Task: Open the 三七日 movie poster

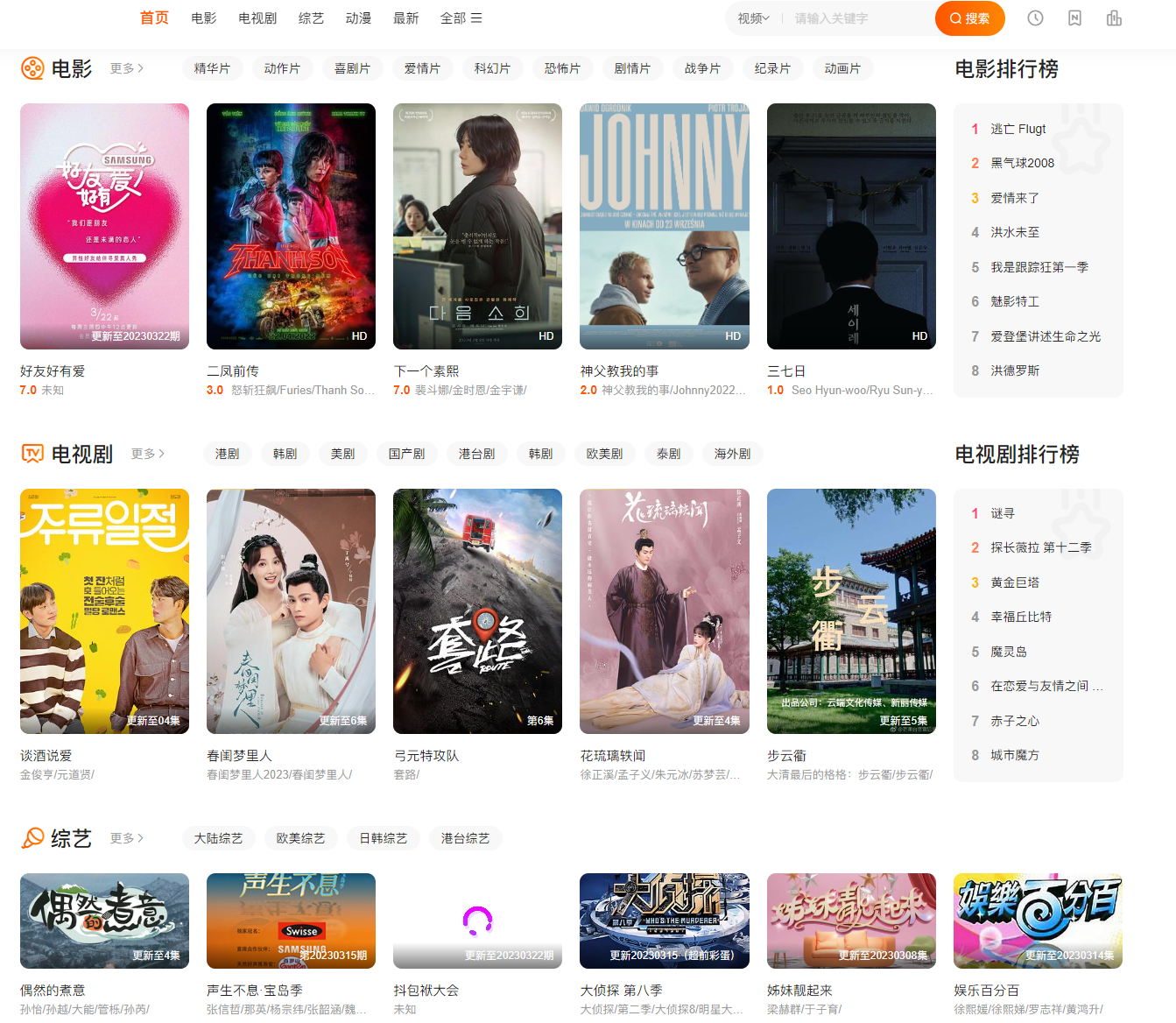Action: (851, 226)
